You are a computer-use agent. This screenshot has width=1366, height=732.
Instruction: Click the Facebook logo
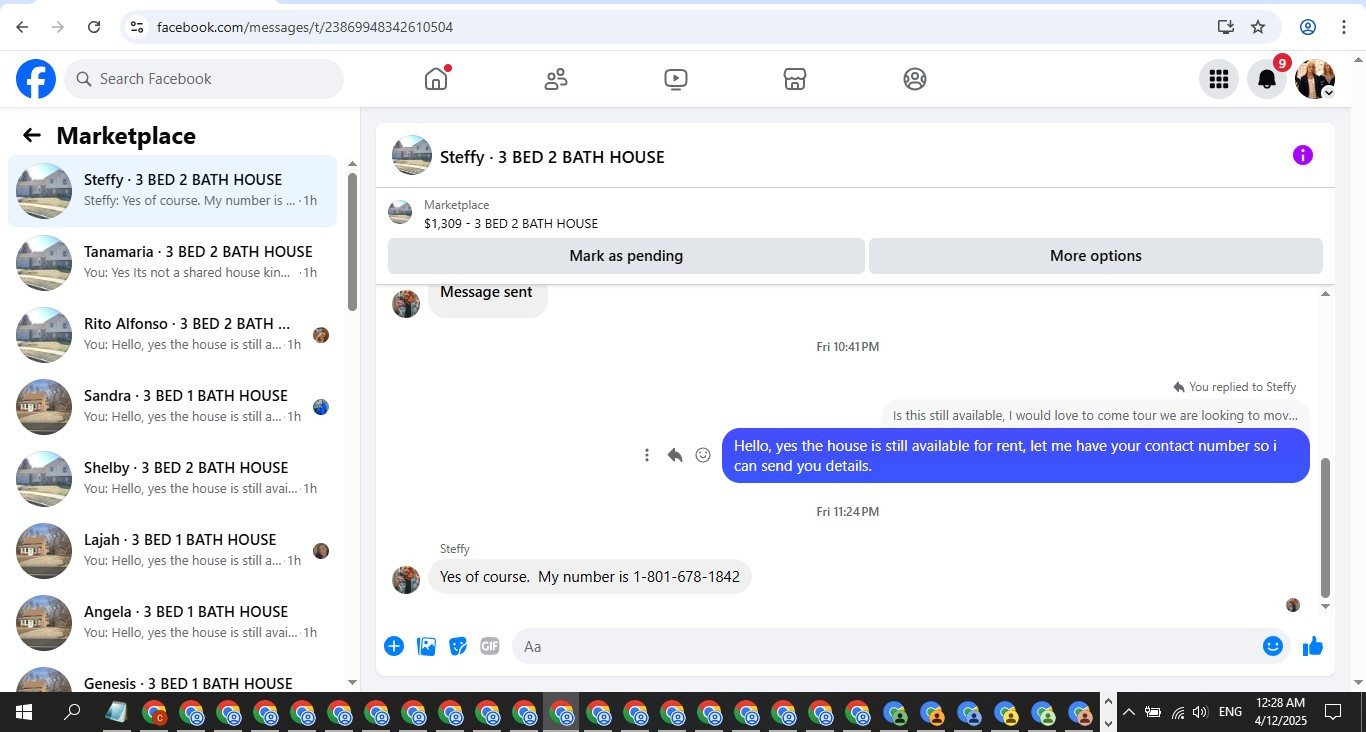(x=36, y=79)
